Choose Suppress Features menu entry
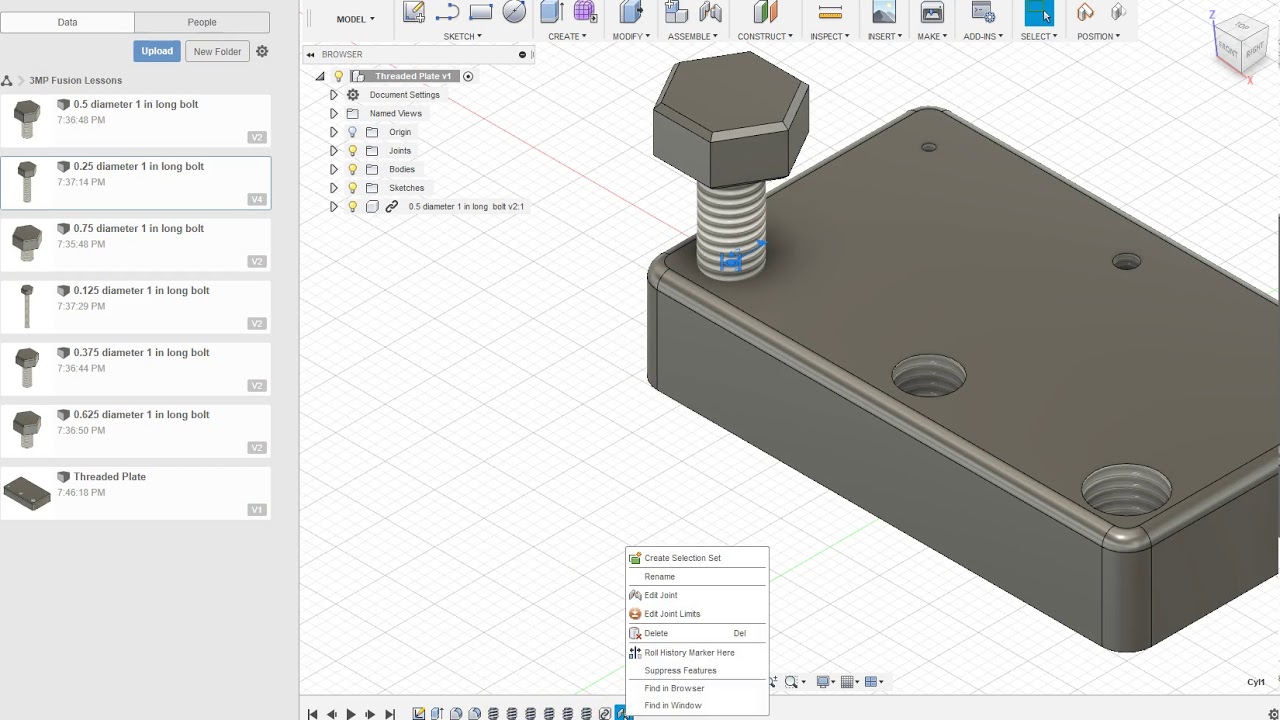1280x720 pixels. [x=697, y=671]
